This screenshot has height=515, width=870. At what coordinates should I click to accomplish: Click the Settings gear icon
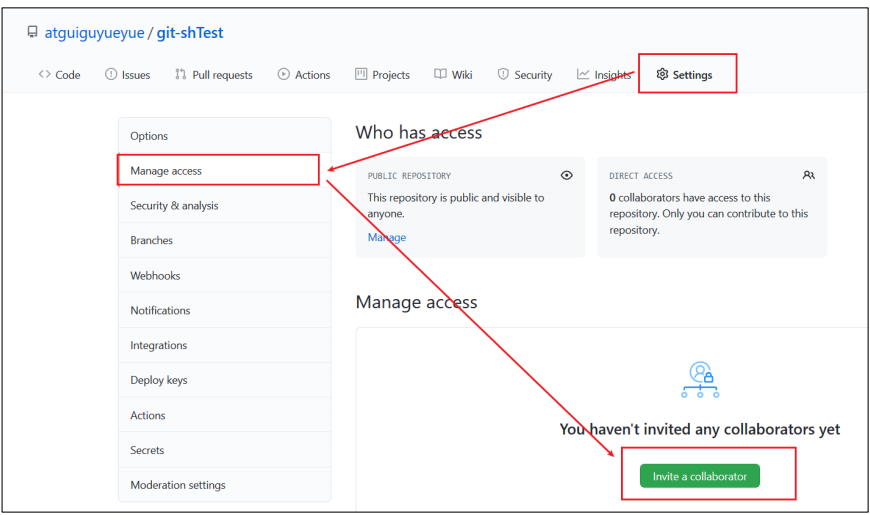(x=662, y=74)
